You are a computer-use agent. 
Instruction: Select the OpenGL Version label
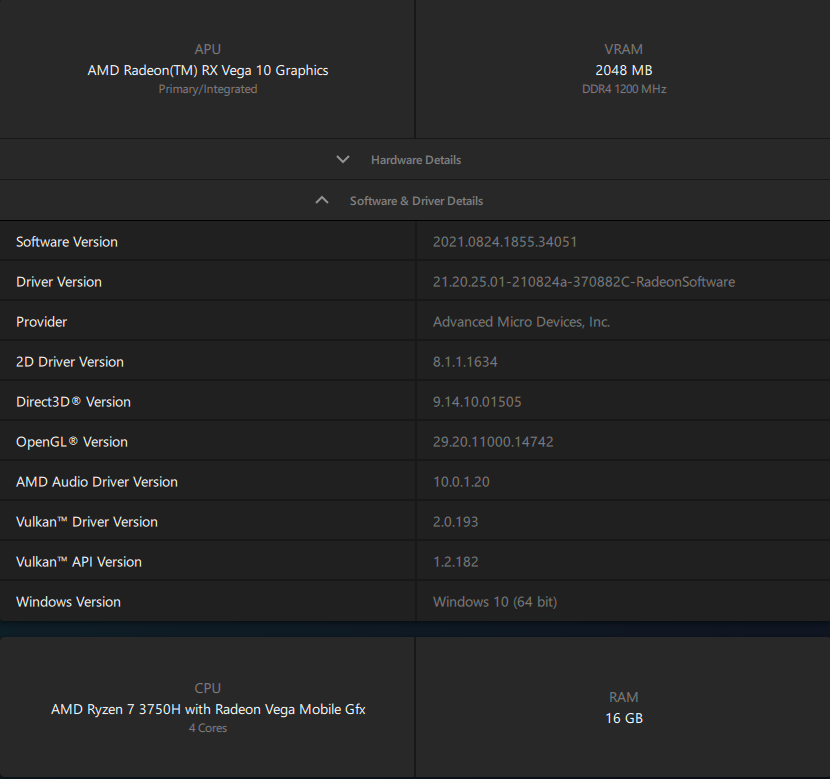71,442
